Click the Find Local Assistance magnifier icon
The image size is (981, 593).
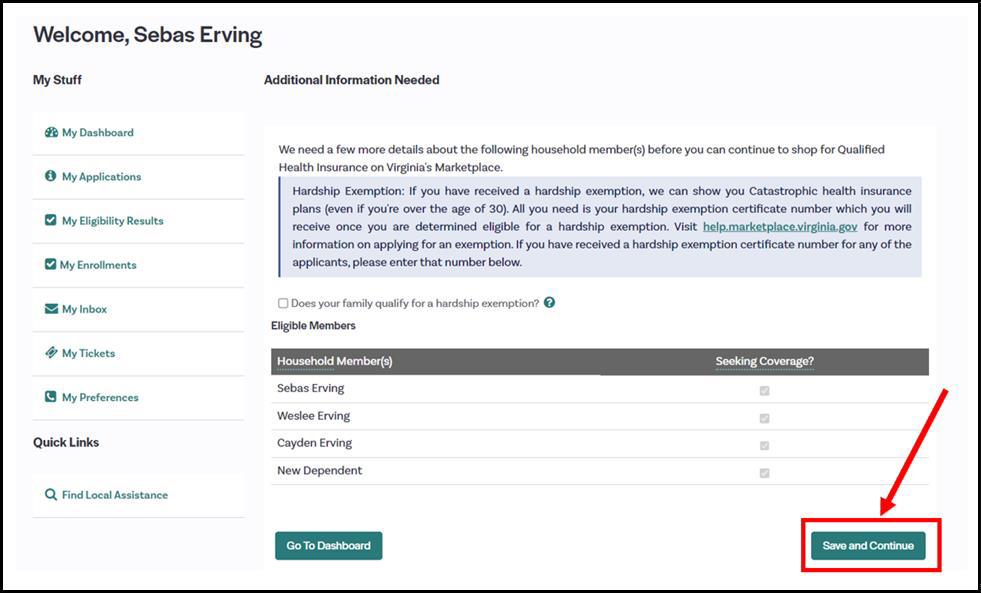tap(51, 495)
